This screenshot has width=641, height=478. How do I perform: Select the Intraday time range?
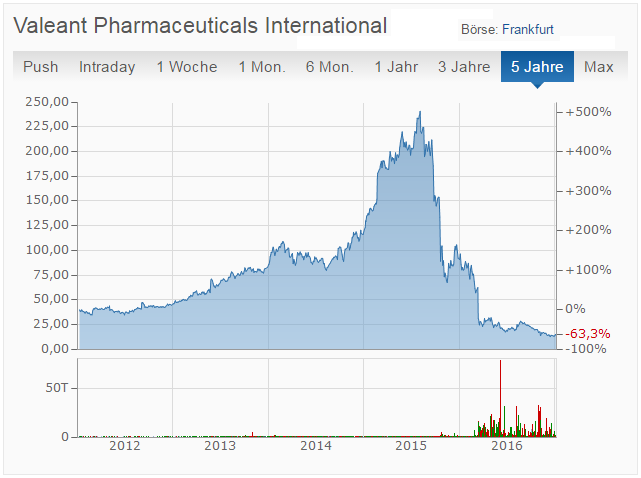(107, 67)
